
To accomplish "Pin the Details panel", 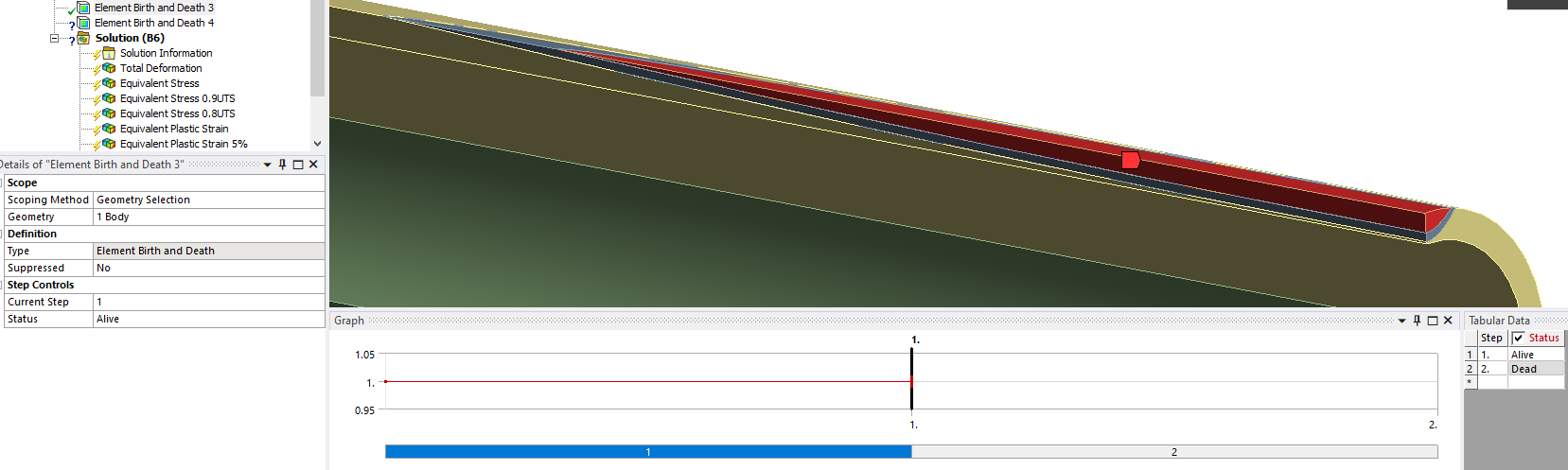I will [x=282, y=165].
